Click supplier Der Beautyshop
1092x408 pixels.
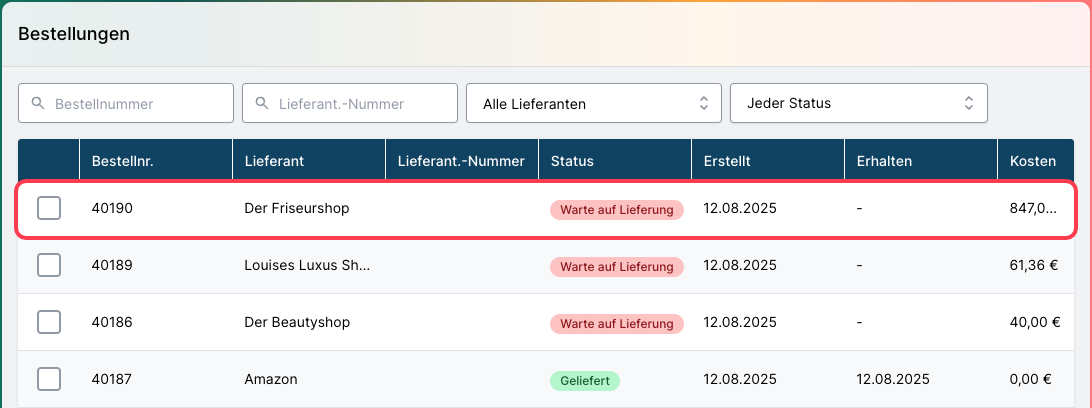[x=297, y=322]
